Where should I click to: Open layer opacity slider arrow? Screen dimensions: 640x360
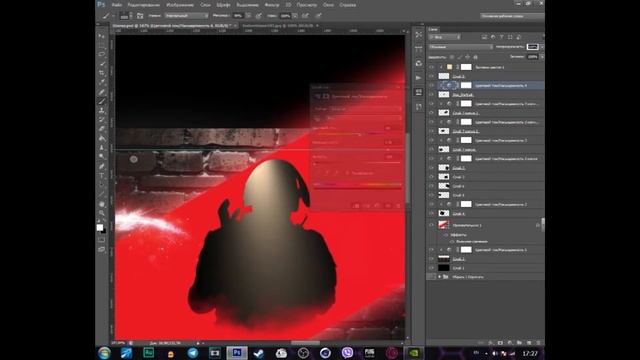point(542,47)
